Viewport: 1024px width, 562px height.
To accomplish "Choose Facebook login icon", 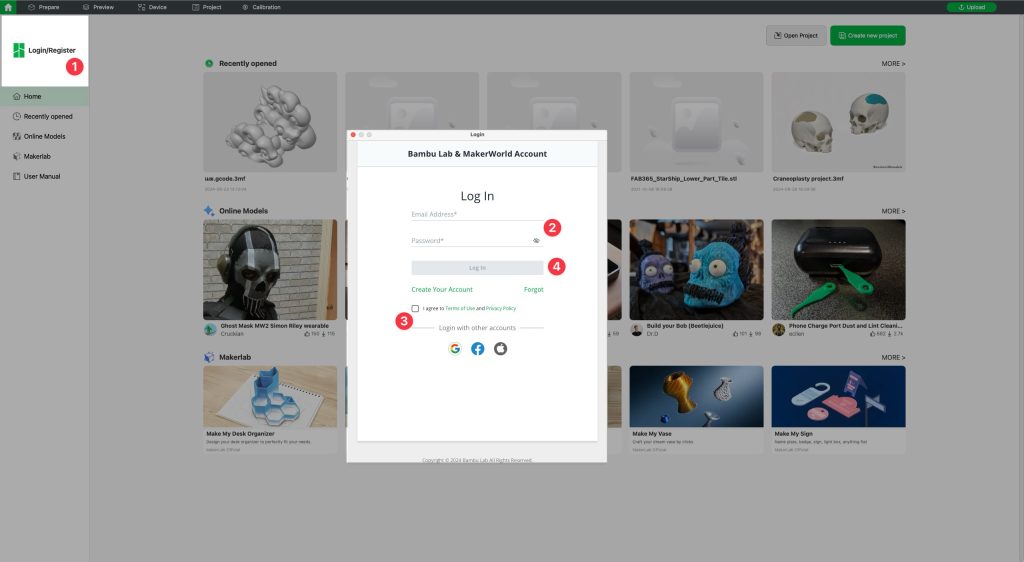I will coord(478,349).
